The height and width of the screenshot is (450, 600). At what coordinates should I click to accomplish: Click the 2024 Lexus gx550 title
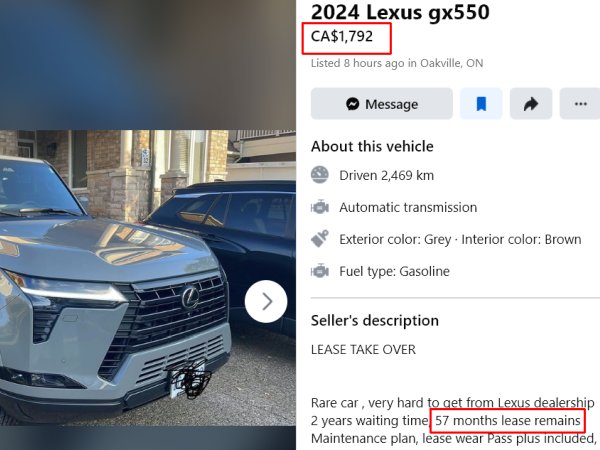[400, 12]
